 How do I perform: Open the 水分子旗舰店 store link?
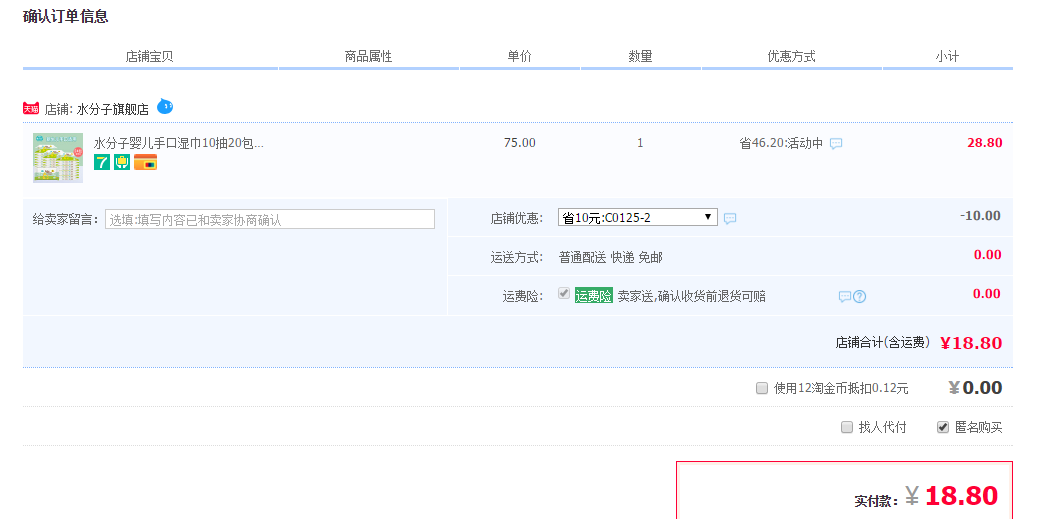(112, 109)
